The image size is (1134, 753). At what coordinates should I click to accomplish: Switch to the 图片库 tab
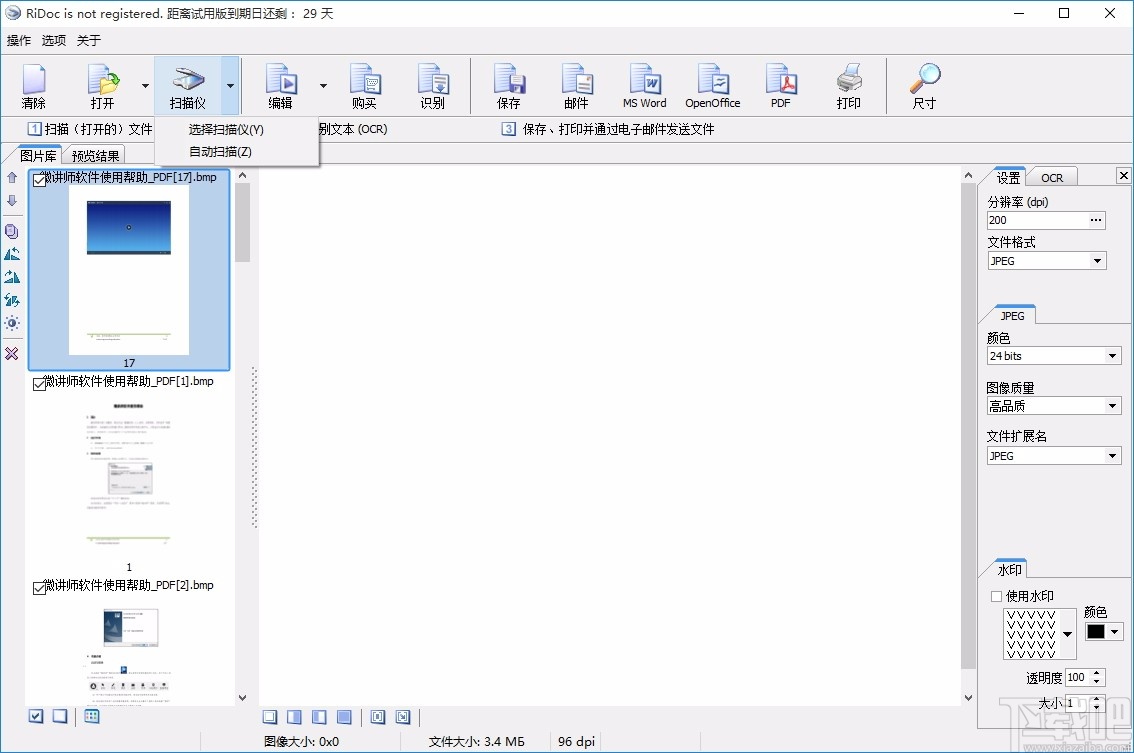[38, 156]
